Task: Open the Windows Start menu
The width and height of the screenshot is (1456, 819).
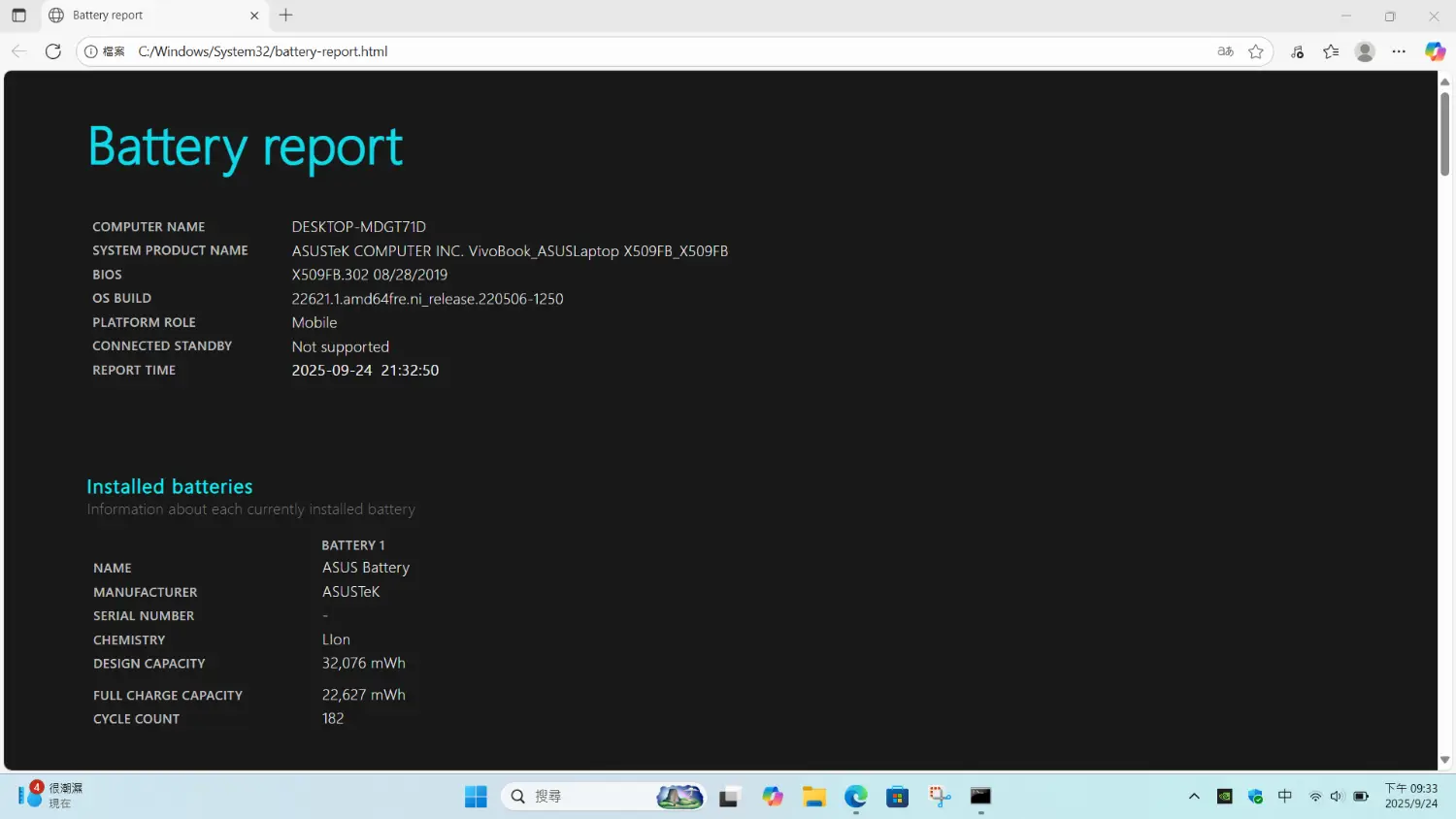Action: tap(476, 797)
